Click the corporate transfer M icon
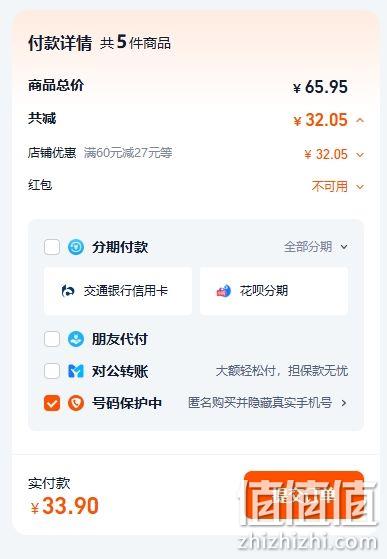Image resolution: width=387 pixels, height=559 pixels. click(x=76, y=371)
